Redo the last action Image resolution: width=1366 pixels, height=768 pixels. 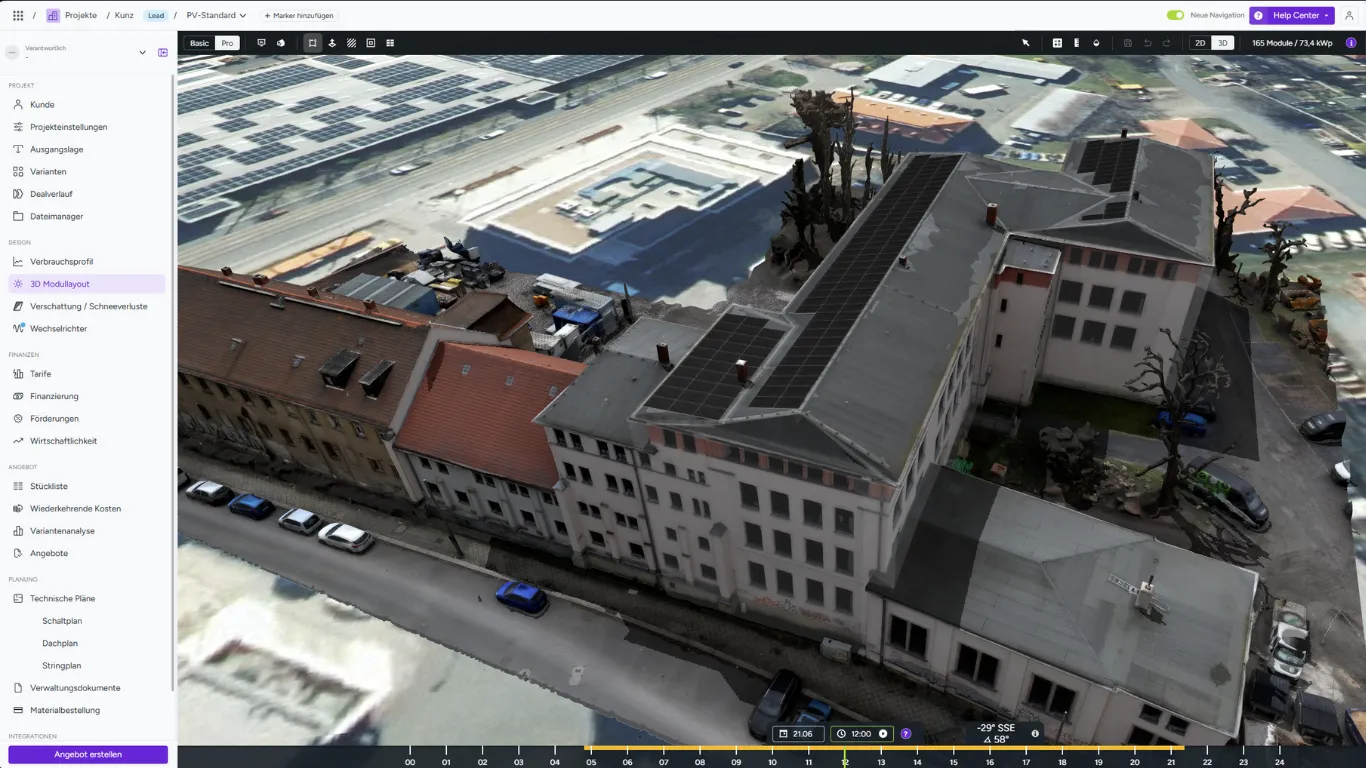tap(1166, 43)
